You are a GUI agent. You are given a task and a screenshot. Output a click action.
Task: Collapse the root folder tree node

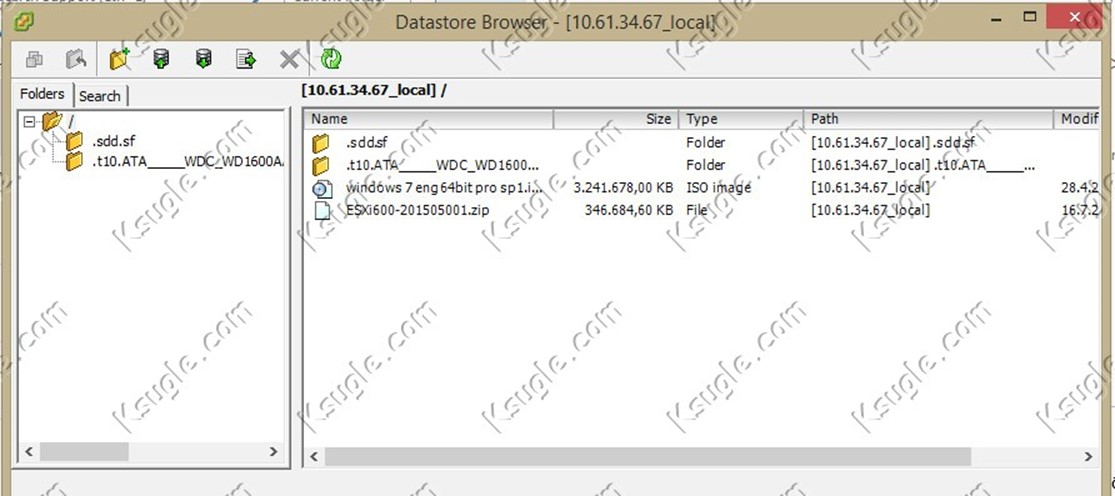[x=29, y=122]
